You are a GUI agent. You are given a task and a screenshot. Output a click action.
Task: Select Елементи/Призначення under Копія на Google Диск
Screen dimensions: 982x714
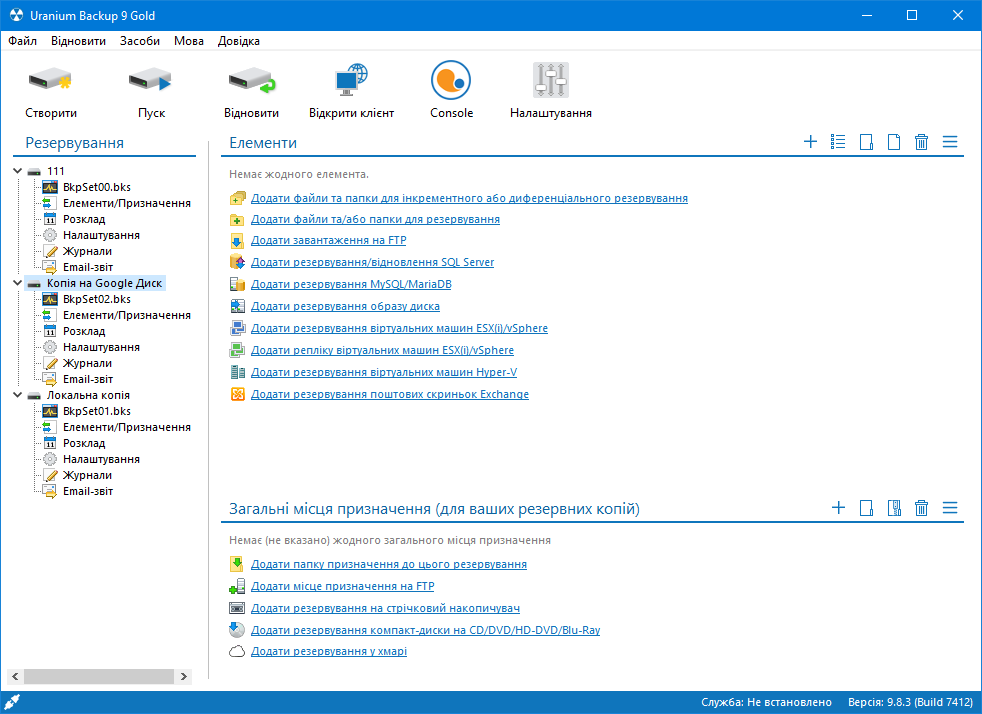127,315
